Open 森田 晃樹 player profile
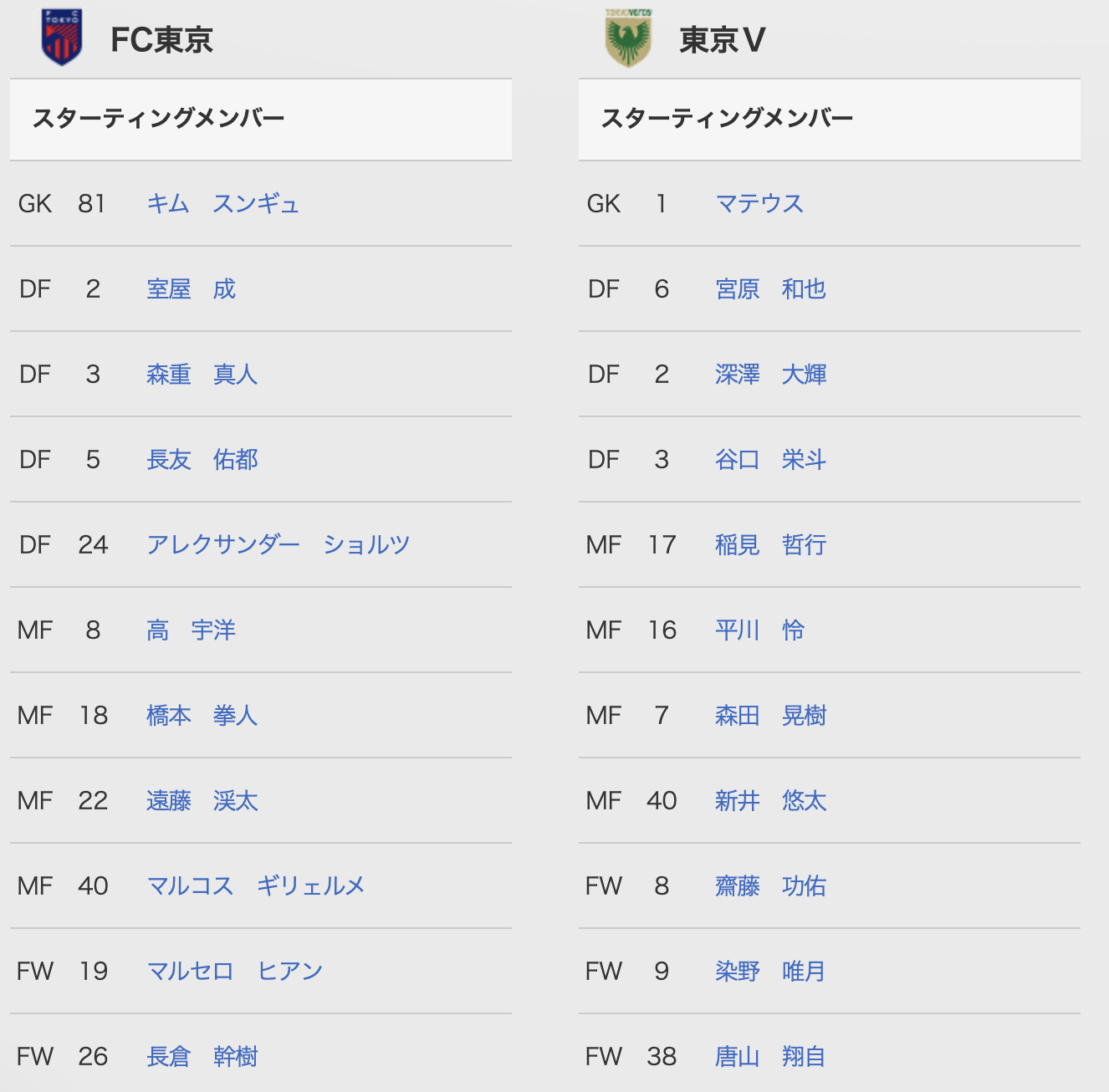Image resolution: width=1109 pixels, height=1092 pixels. 771,715
